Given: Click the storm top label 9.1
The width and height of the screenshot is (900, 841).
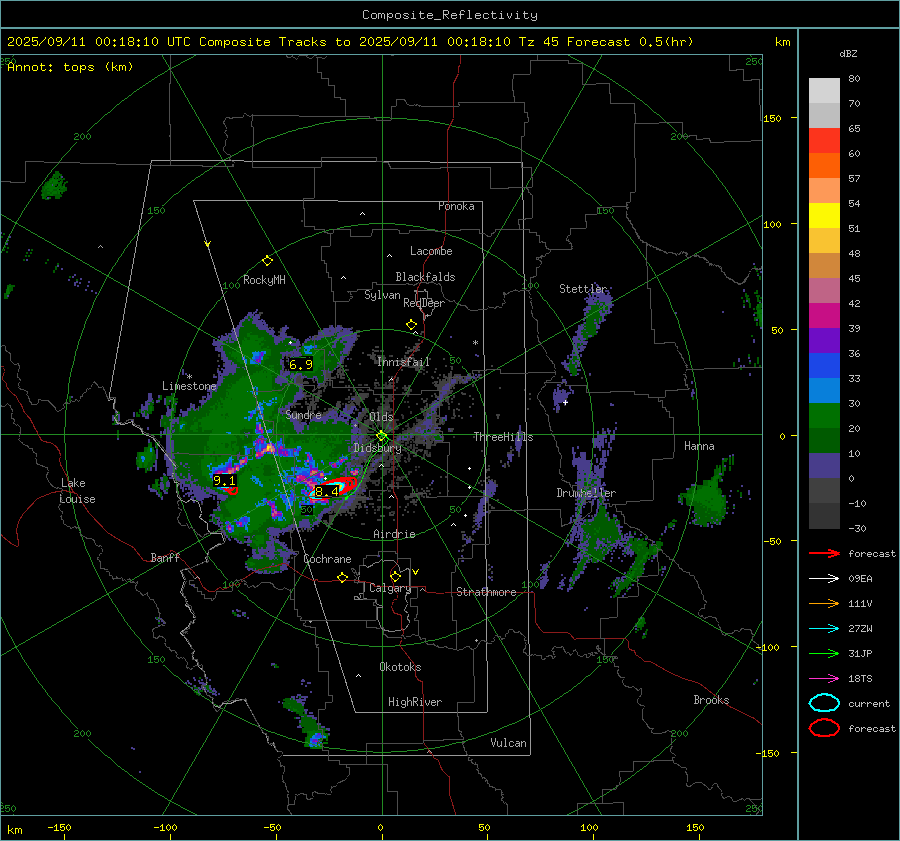Looking at the screenshot, I should click(x=224, y=480).
